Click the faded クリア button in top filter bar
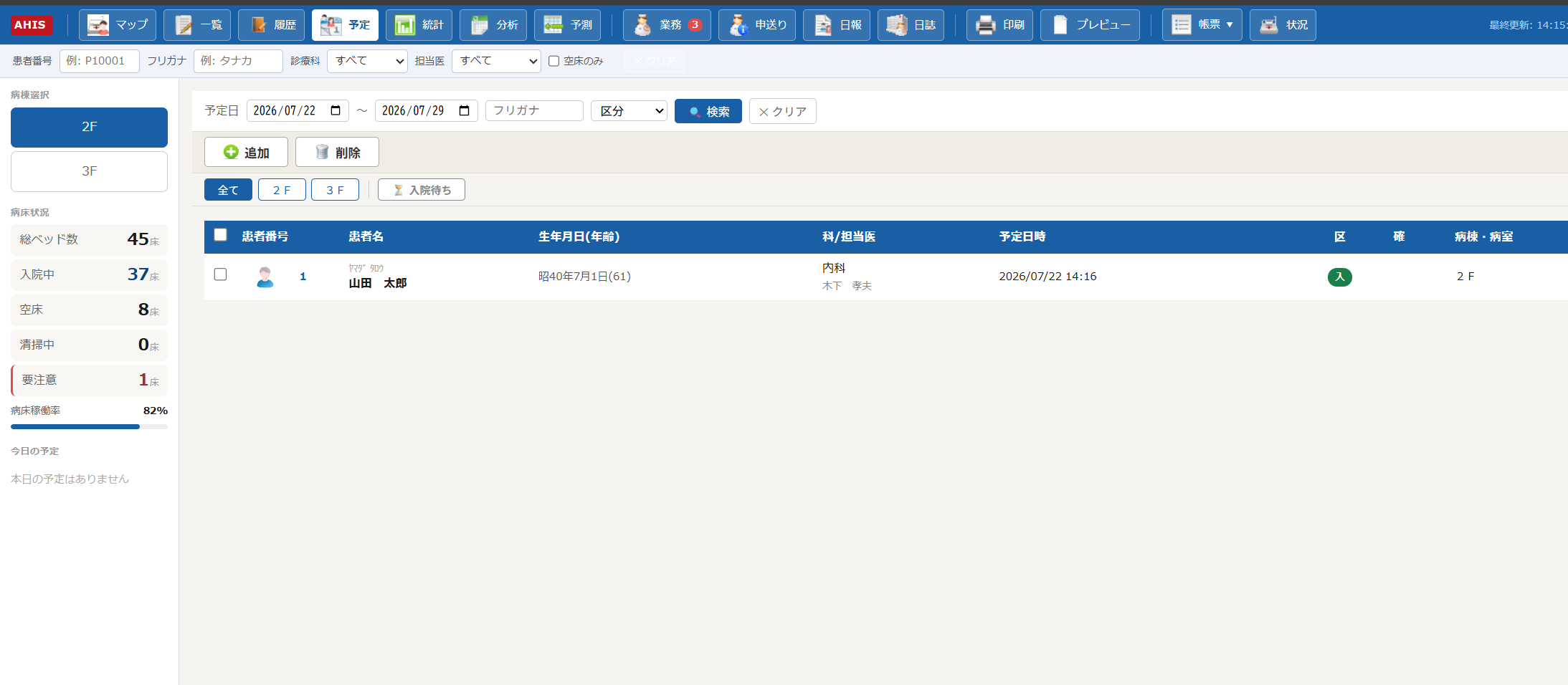Screen dimensions: 1568x685 click(x=654, y=61)
